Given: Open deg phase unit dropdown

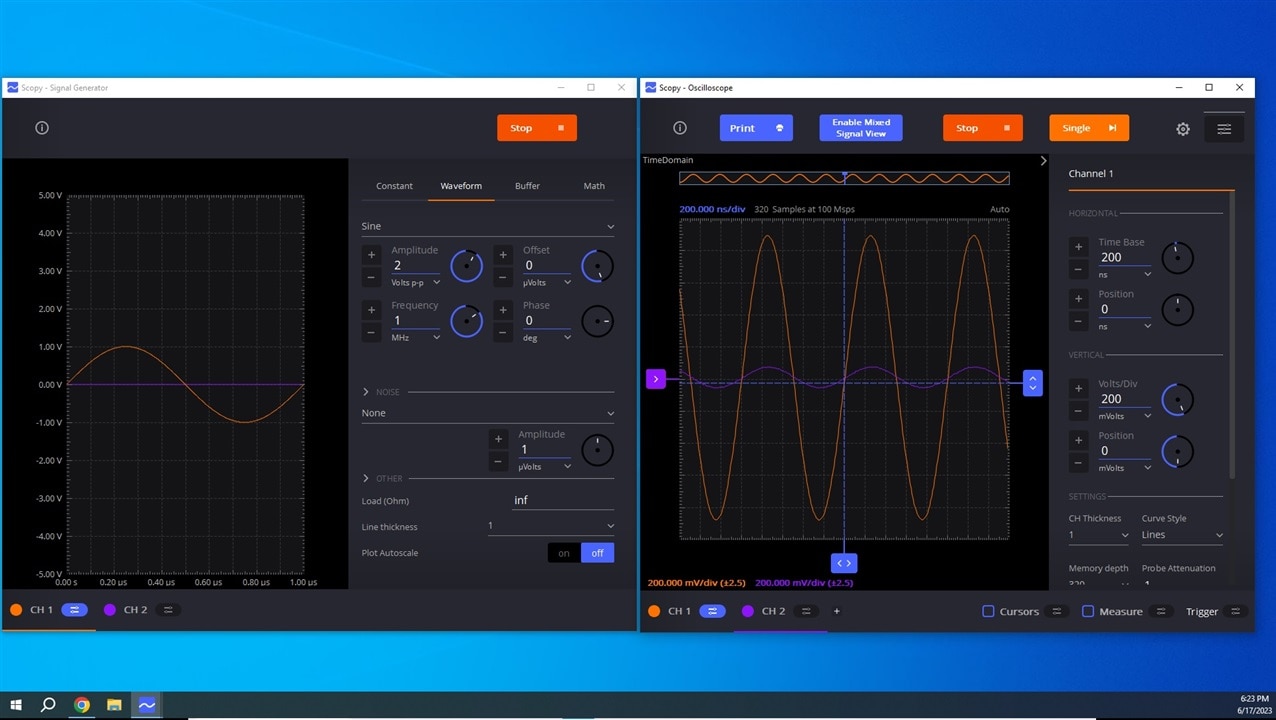Looking at the screenshot, I should coord(547,338).
